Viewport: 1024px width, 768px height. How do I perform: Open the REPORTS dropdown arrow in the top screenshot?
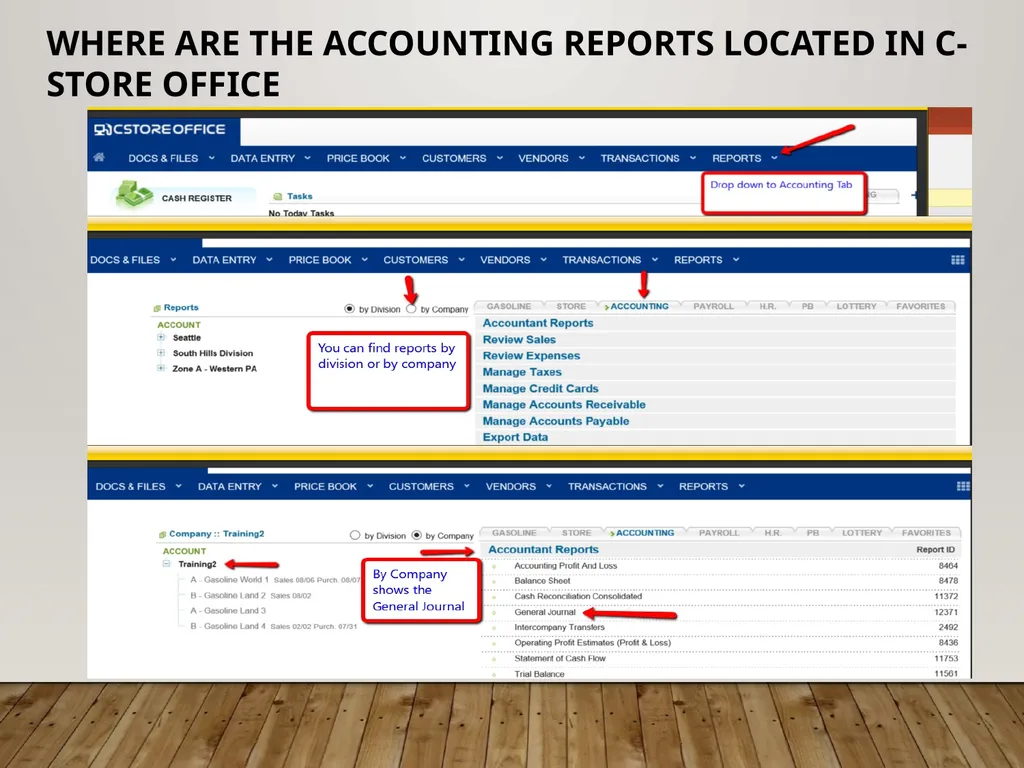[x=774, y=158]
